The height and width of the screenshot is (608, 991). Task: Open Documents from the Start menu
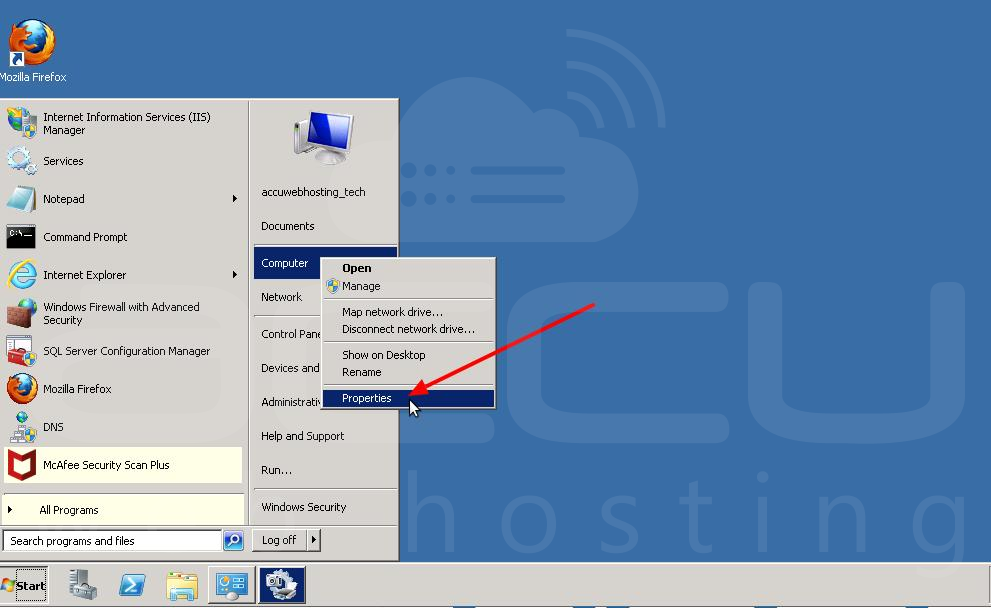(288, 226)
